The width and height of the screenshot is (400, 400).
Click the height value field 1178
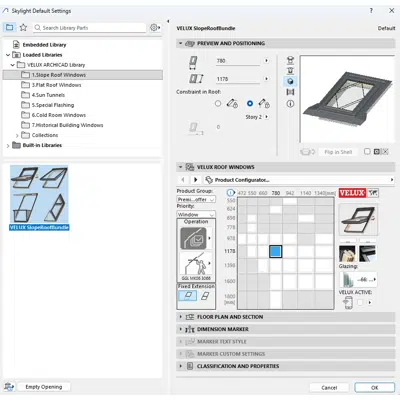pyautogui.click(x=238, y=79)
